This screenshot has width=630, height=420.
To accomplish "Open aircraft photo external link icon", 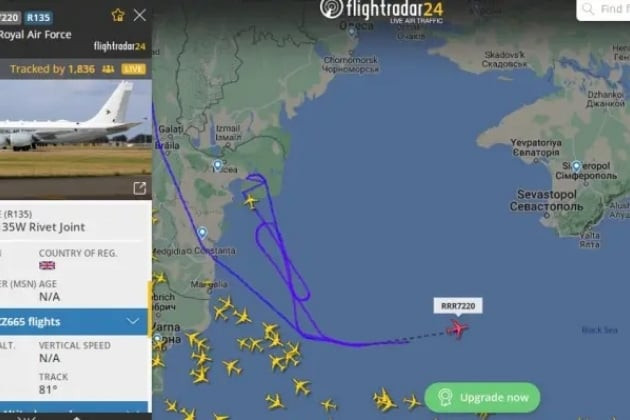I will point(139,188).
